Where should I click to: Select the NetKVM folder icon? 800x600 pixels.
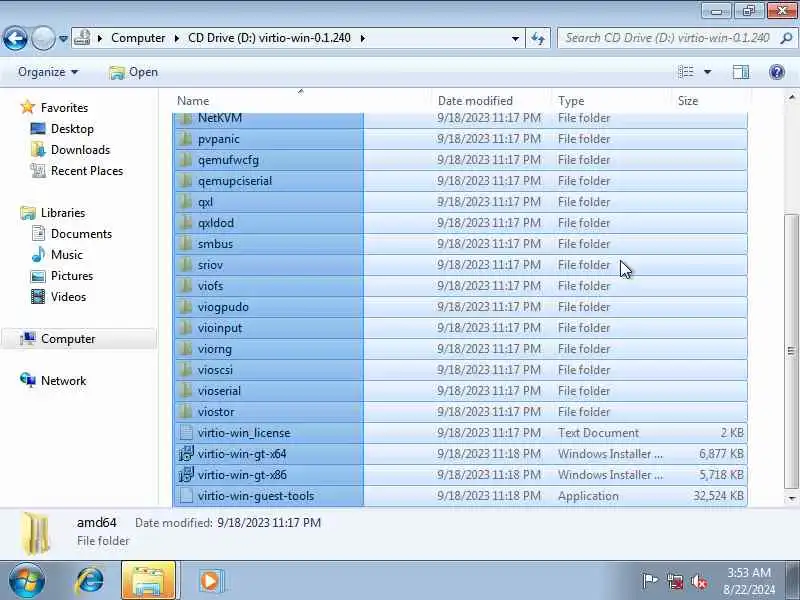pyautogui.click(x=186, y=118)
